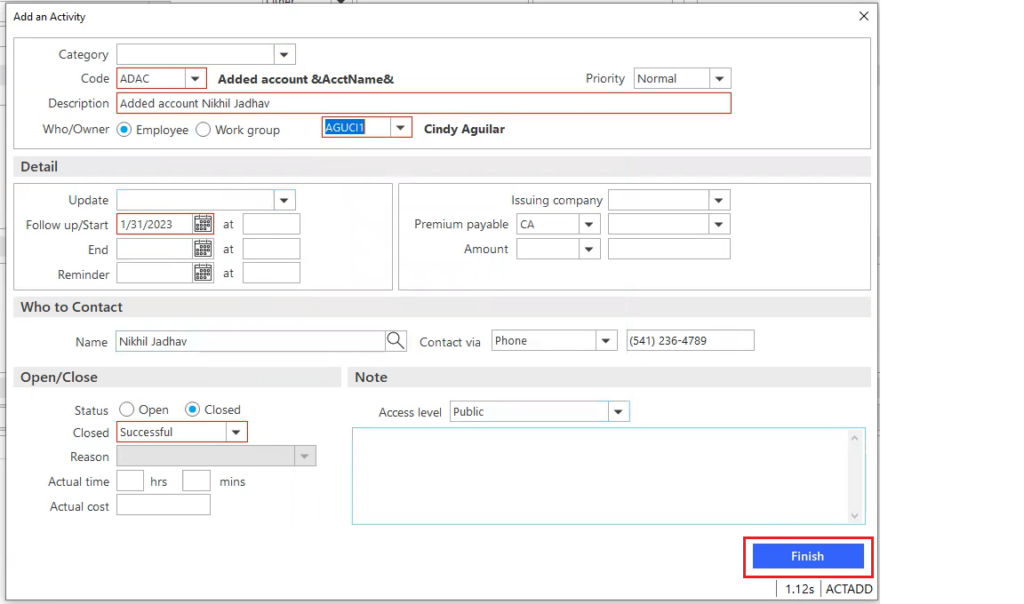Open the Amount type dropdown

coord(588,249)
